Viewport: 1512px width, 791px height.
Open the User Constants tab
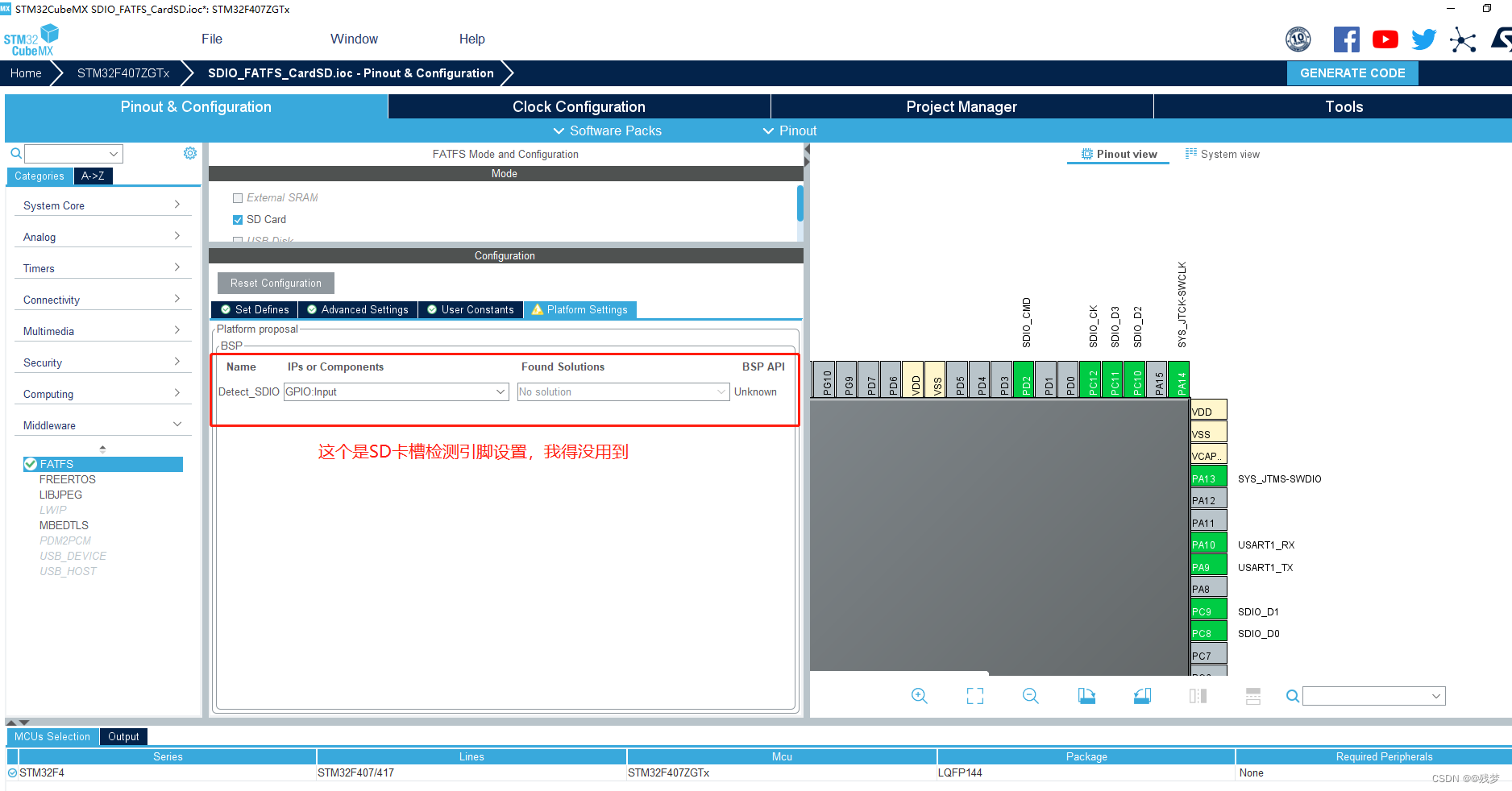pos(471,309)
